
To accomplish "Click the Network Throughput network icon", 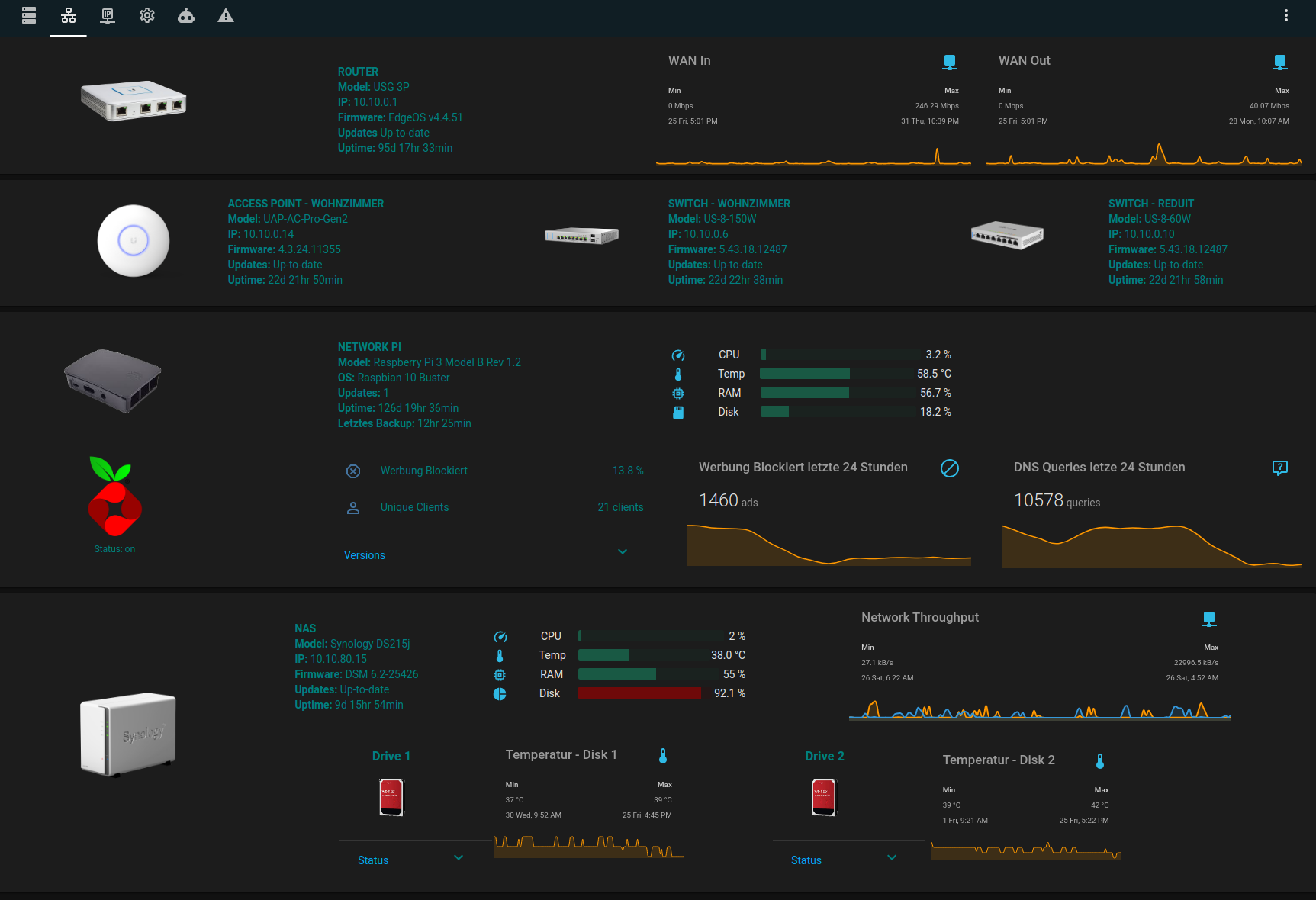I will point(1209,619).
